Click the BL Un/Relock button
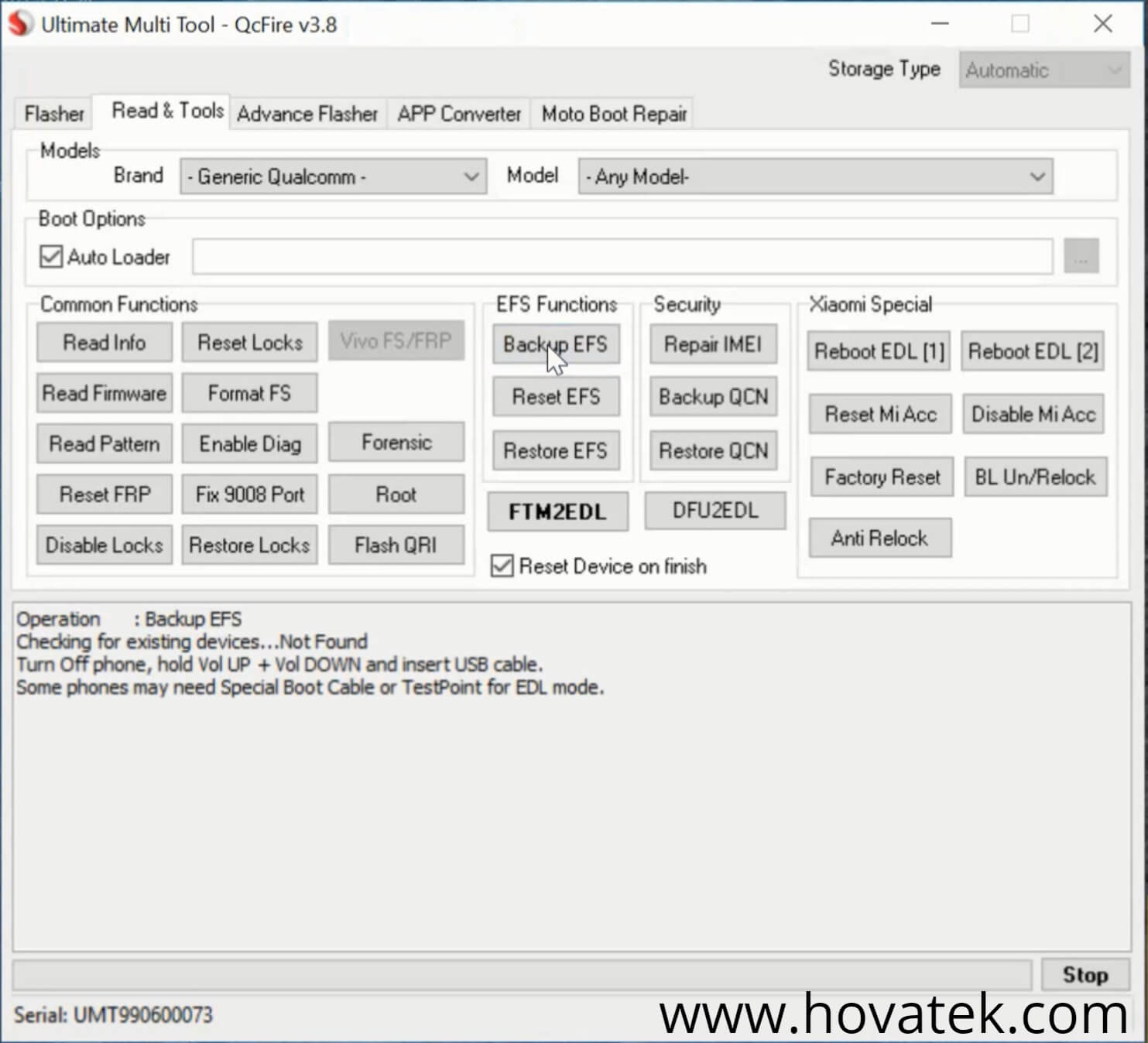 1036,477
